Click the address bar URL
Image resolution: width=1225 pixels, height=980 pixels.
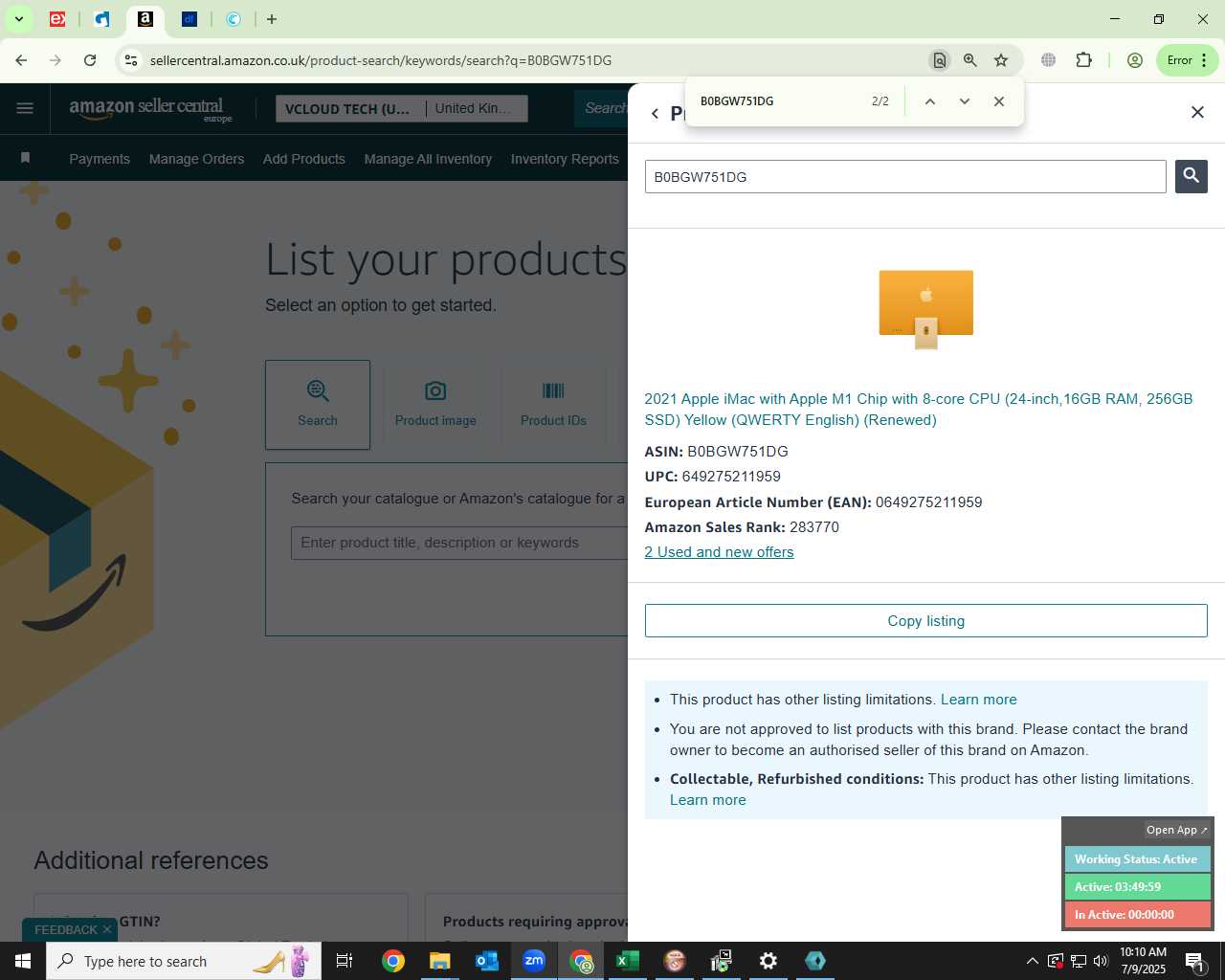(x=381, y=60)
